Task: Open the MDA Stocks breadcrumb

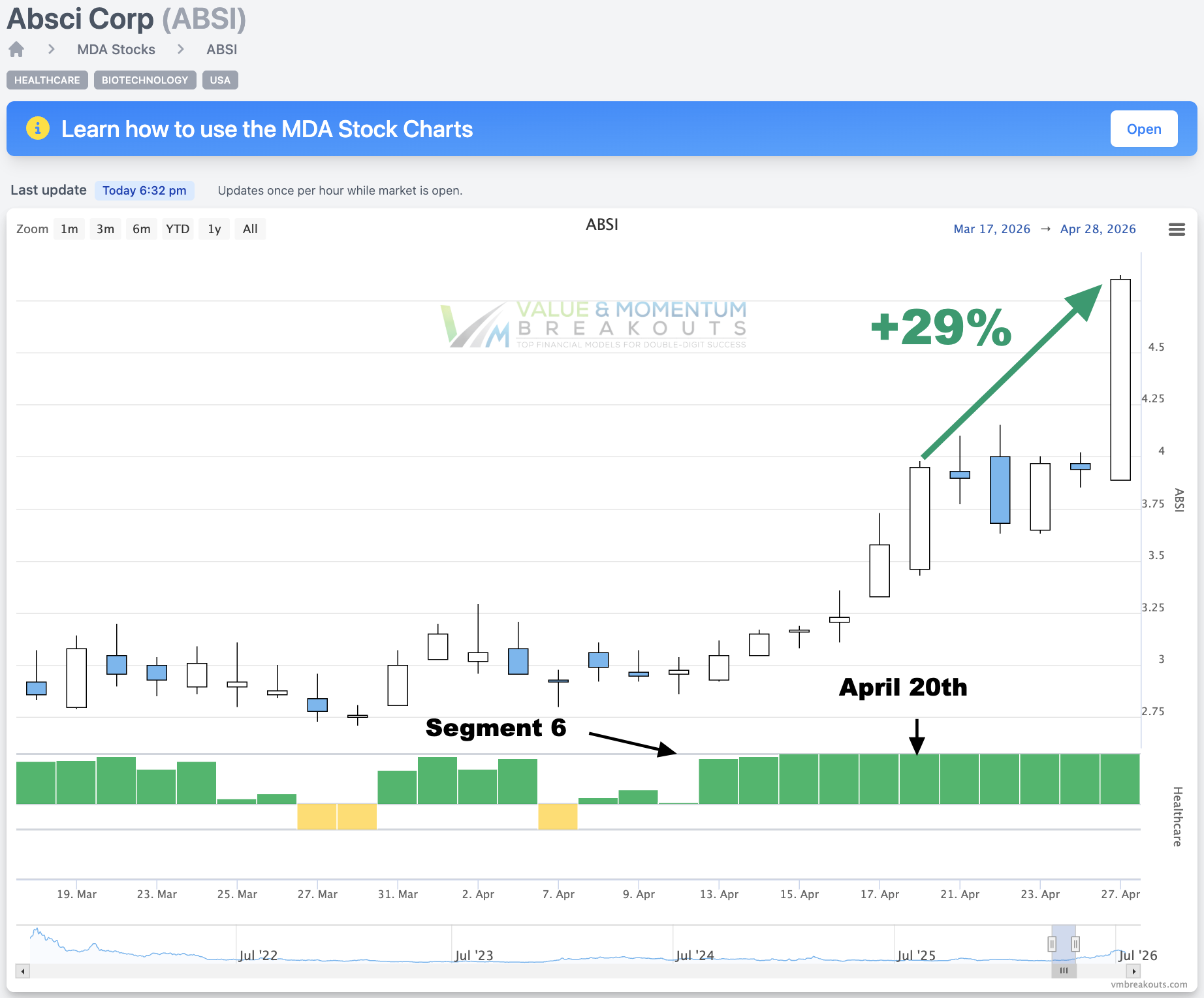Action: pos(116,50)
